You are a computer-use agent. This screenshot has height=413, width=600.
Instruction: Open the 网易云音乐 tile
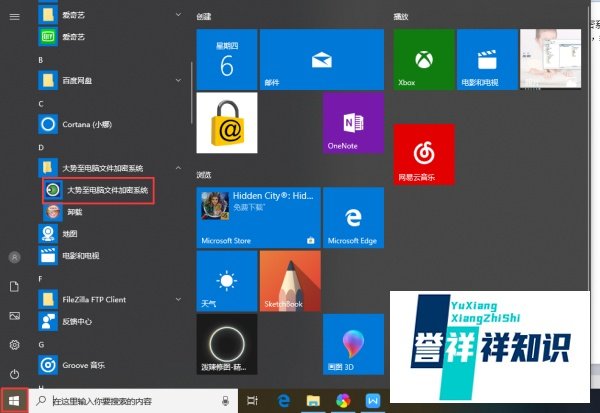pos(424,154)
